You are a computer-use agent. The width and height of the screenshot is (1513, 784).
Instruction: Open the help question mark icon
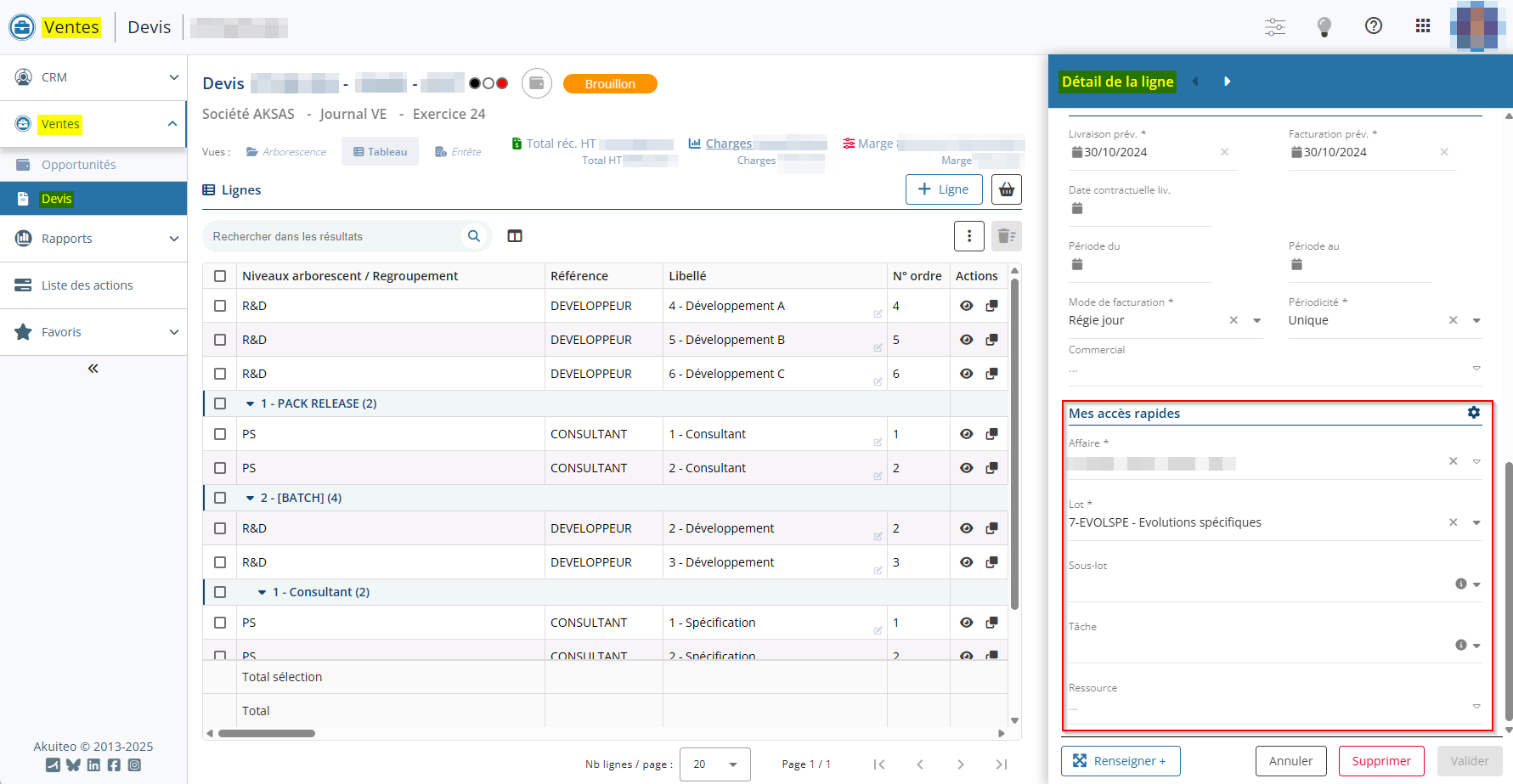(1373, 26)
